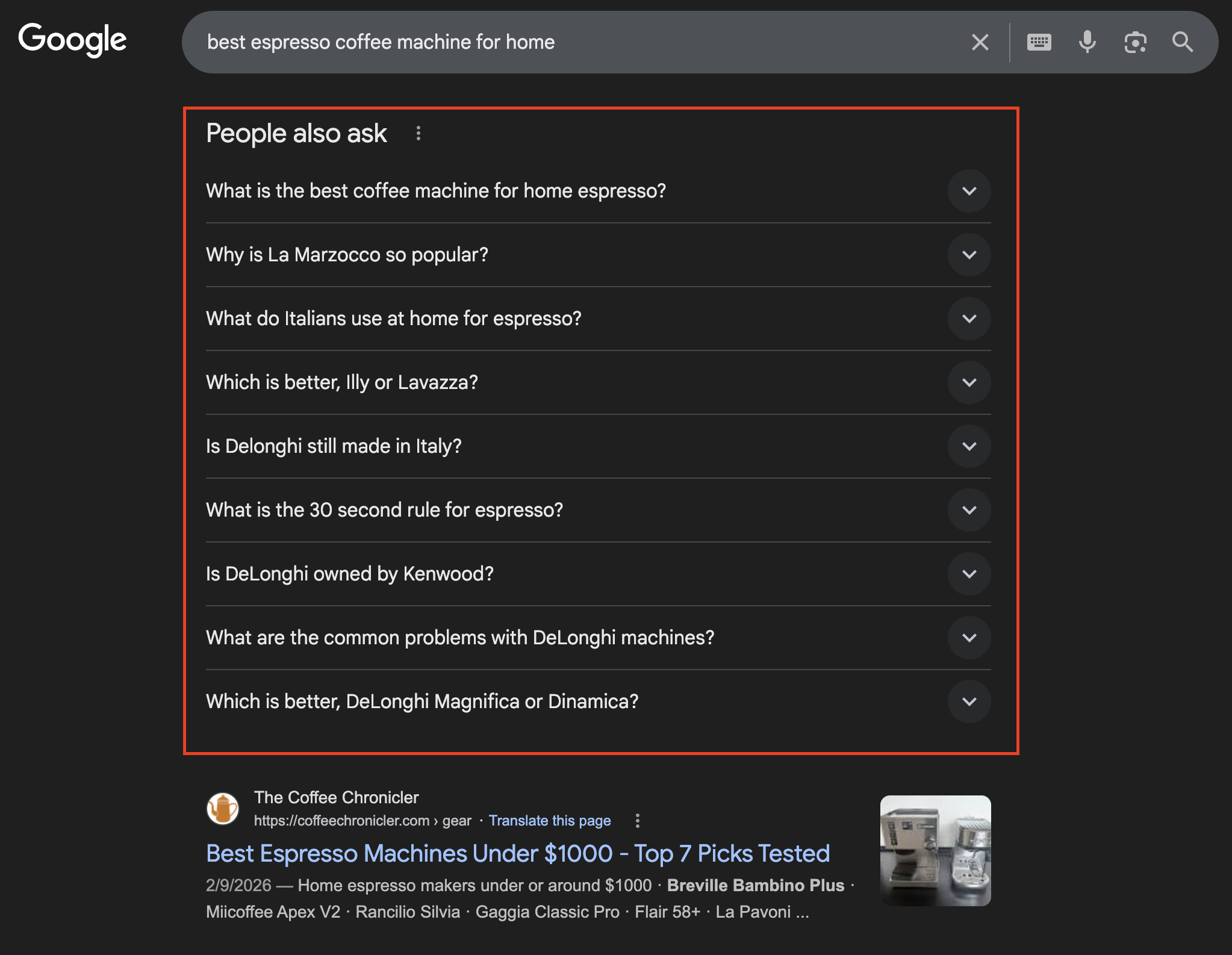Click the Coffee Chronicler site favicon
Viewport: 1232px width, 955px height.
[x=223, y=808]
